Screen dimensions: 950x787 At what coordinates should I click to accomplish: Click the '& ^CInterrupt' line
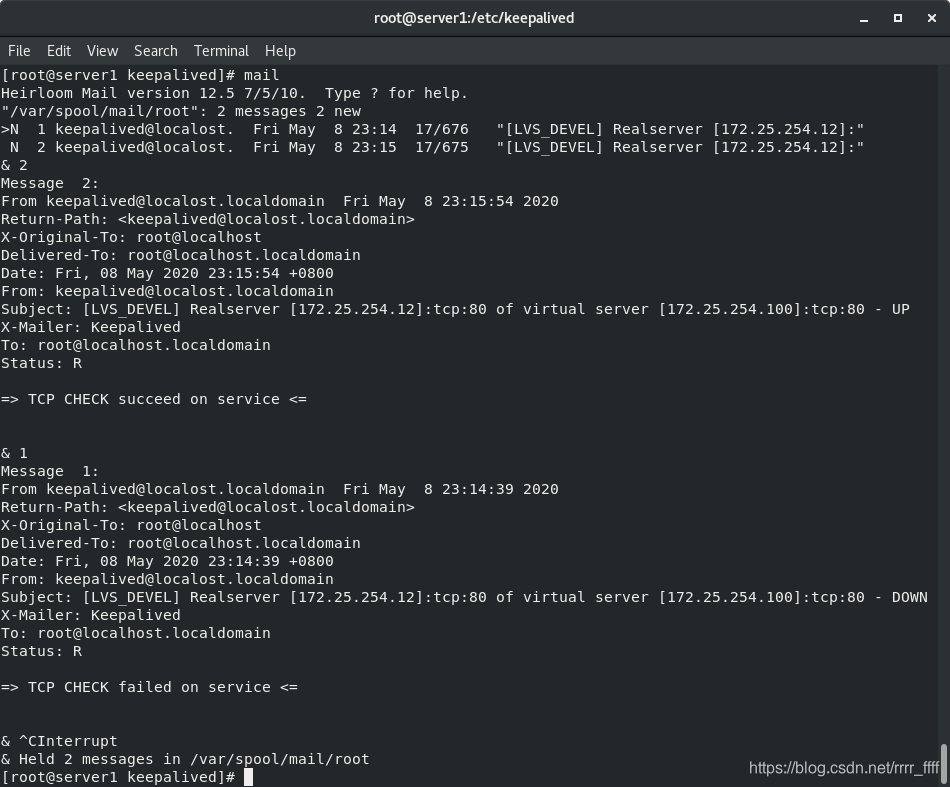coord(59,742)
